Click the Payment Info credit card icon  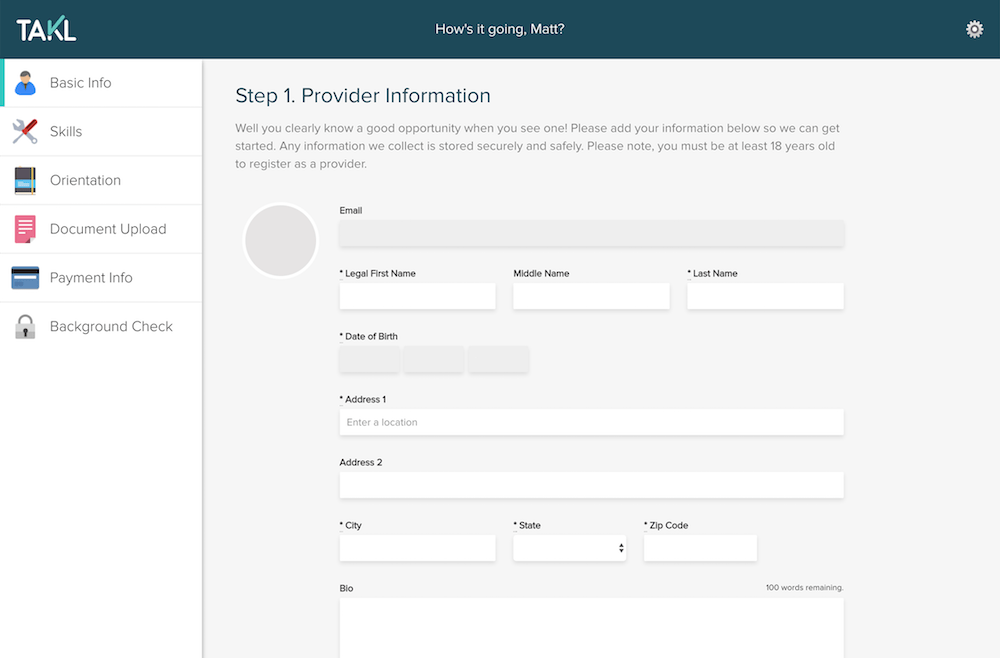coord(26,278)
